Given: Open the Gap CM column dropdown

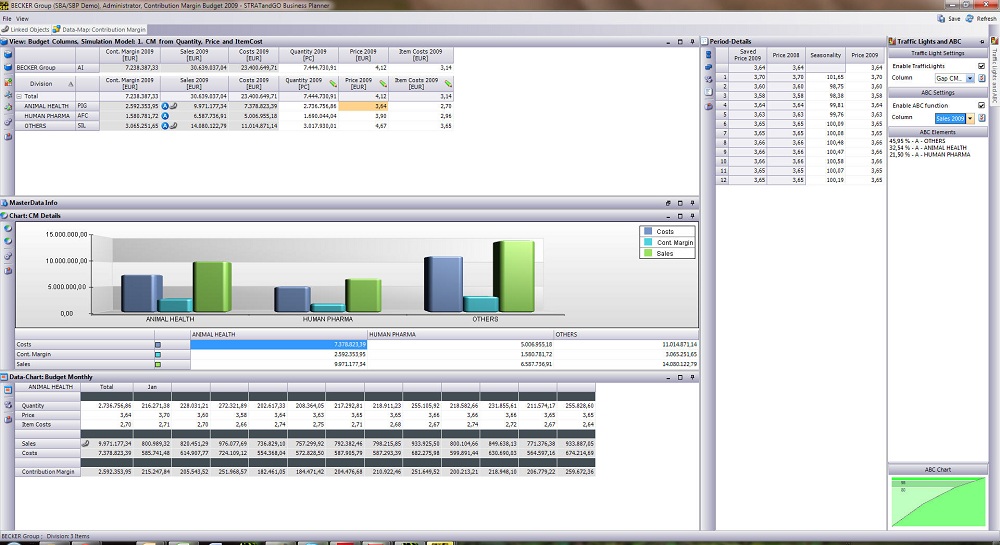Looking at the screenshot, I should (969, 78).
